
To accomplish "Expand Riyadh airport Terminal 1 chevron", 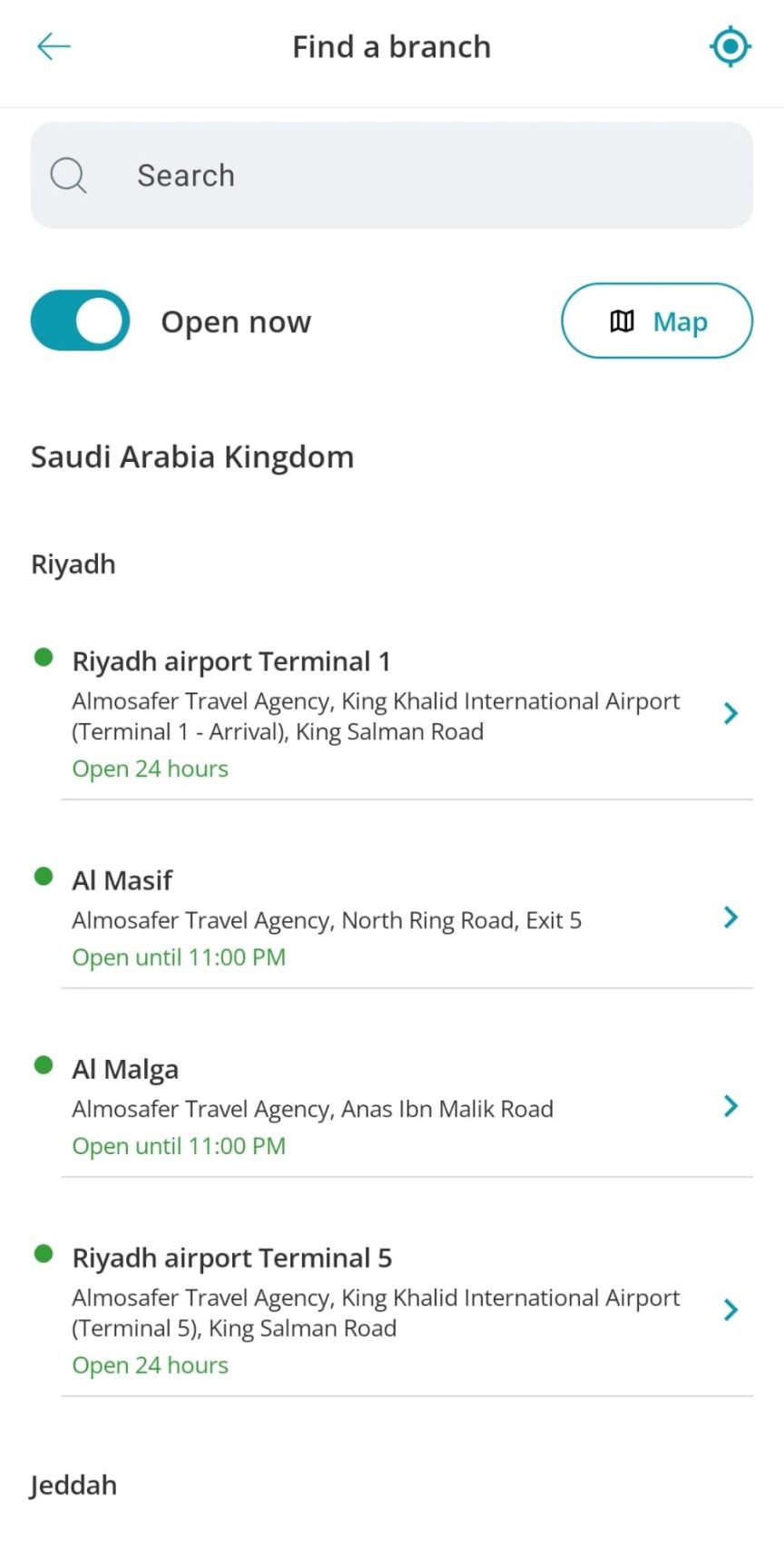I will pos(730,713).
